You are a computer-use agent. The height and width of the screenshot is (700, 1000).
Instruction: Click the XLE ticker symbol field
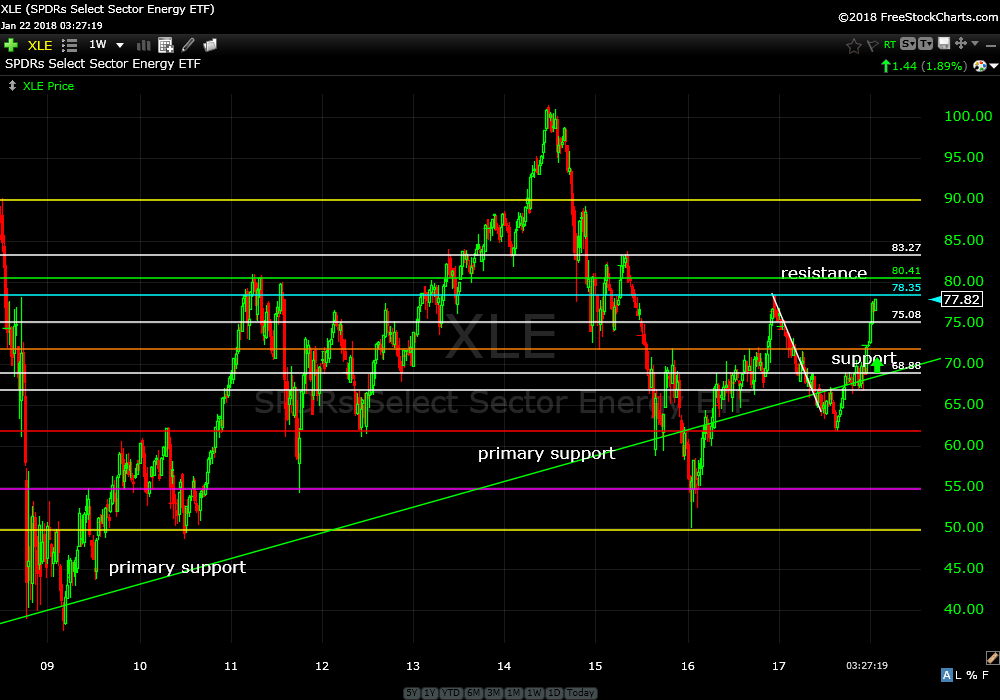(40, 45)
